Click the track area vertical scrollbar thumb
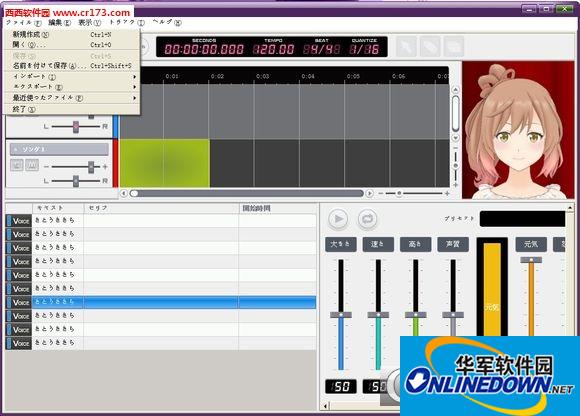Screen dimensions: 580x416 (456, 114)
